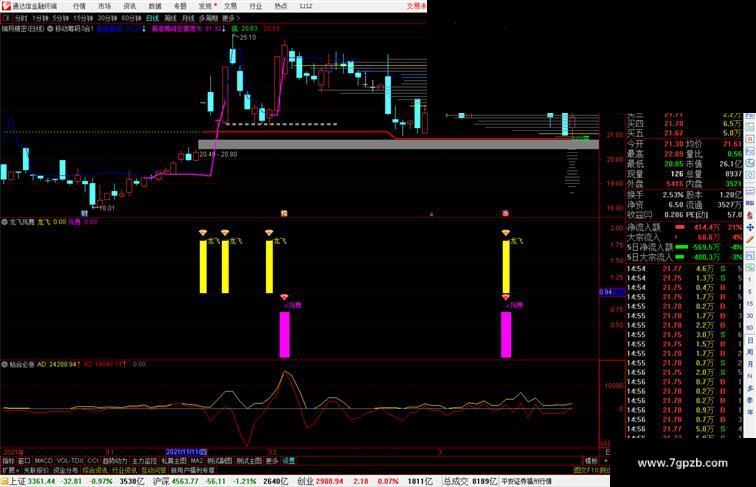Open the 模板 template button
The height and width of the screenshot is (487, 756).
click(591, 461)
